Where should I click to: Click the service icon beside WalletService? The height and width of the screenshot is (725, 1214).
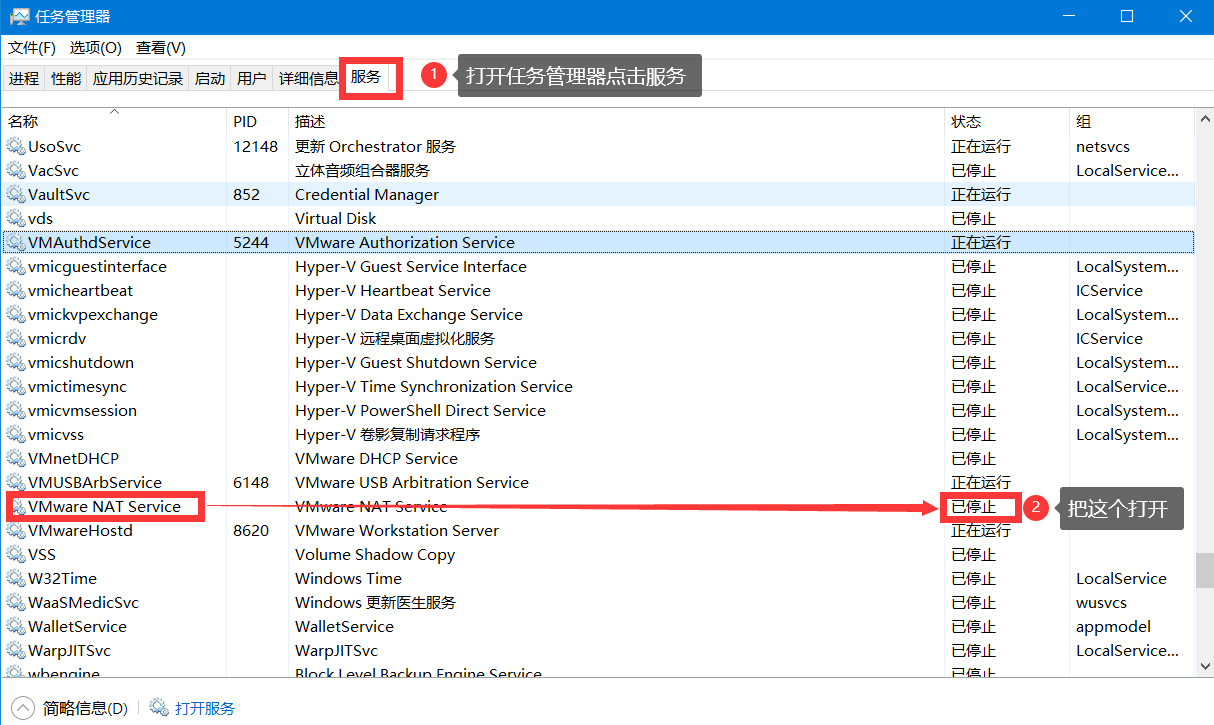(15, 626)
